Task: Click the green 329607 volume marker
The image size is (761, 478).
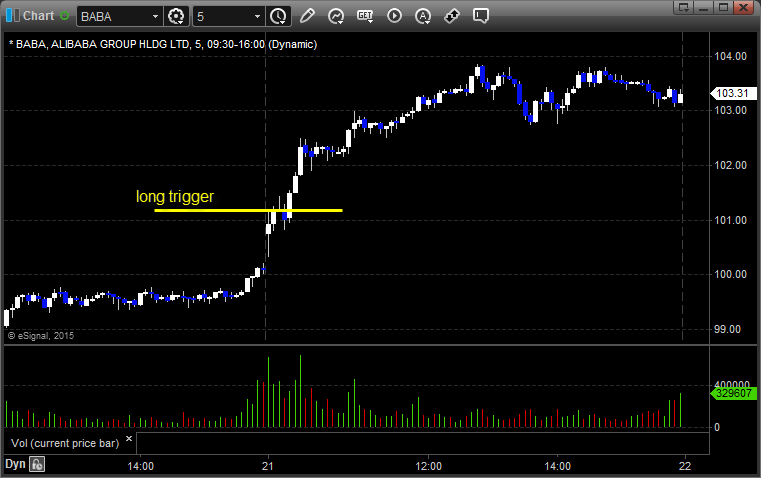Action: coord(733,393)
